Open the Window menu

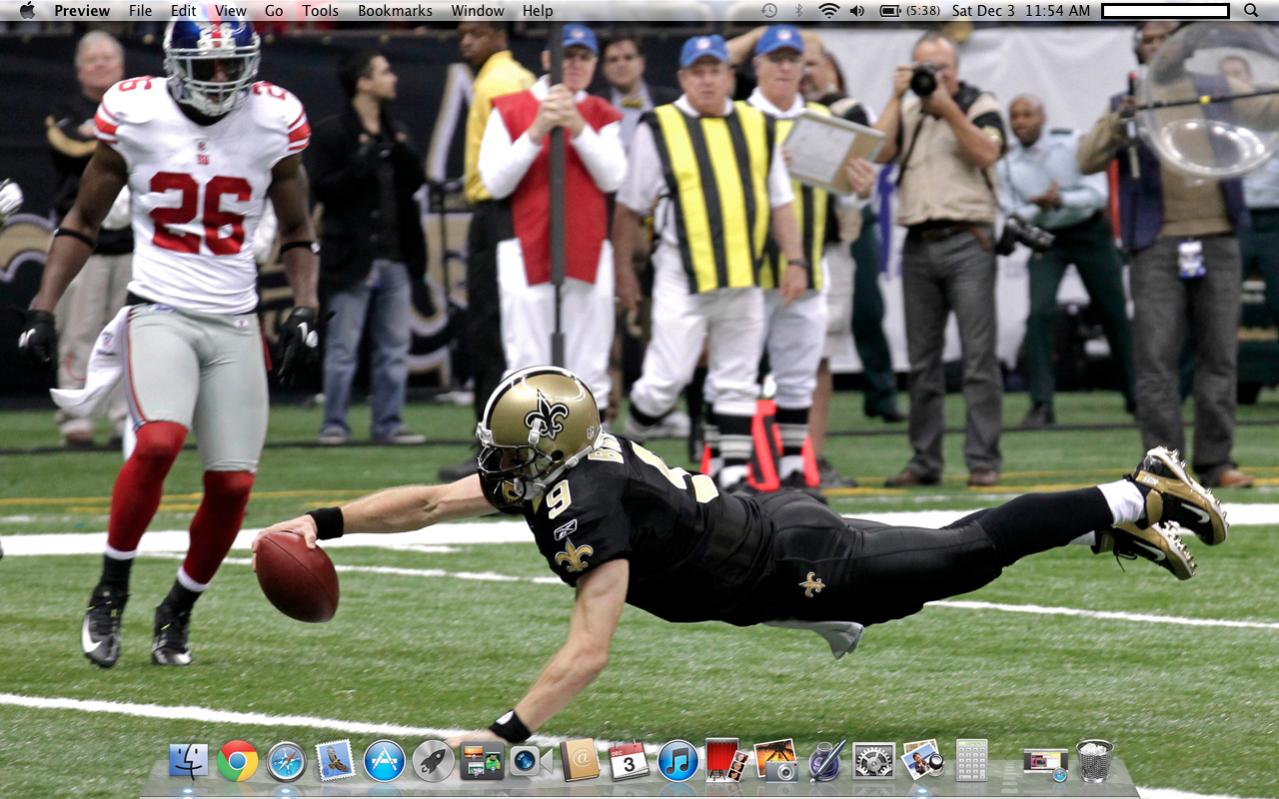click(x=477, y=10)
